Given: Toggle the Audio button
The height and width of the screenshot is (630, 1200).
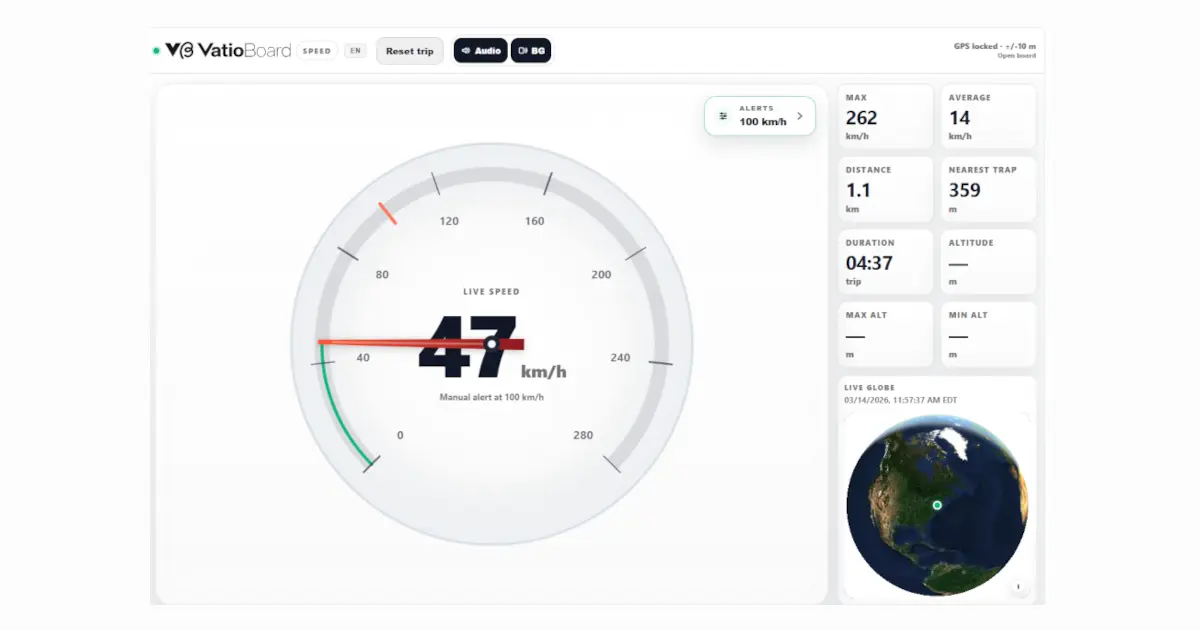Looking at the screenshot, I should [x=481, y=51].
